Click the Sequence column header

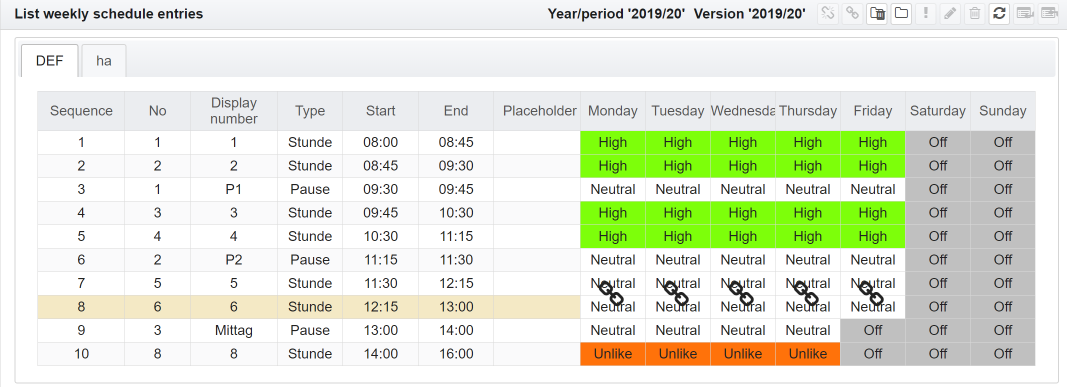coord(81,111)
